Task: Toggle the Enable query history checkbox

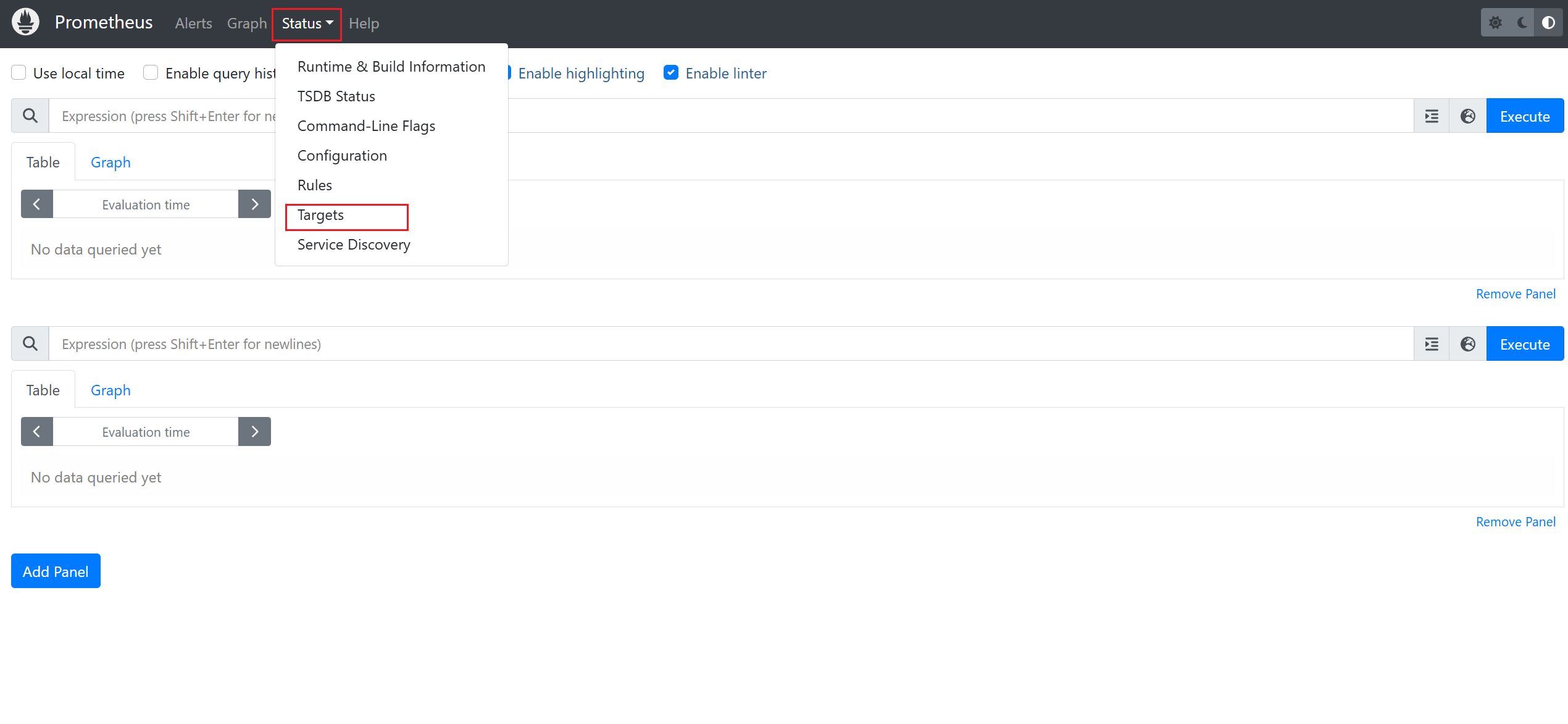Action: 151,73
